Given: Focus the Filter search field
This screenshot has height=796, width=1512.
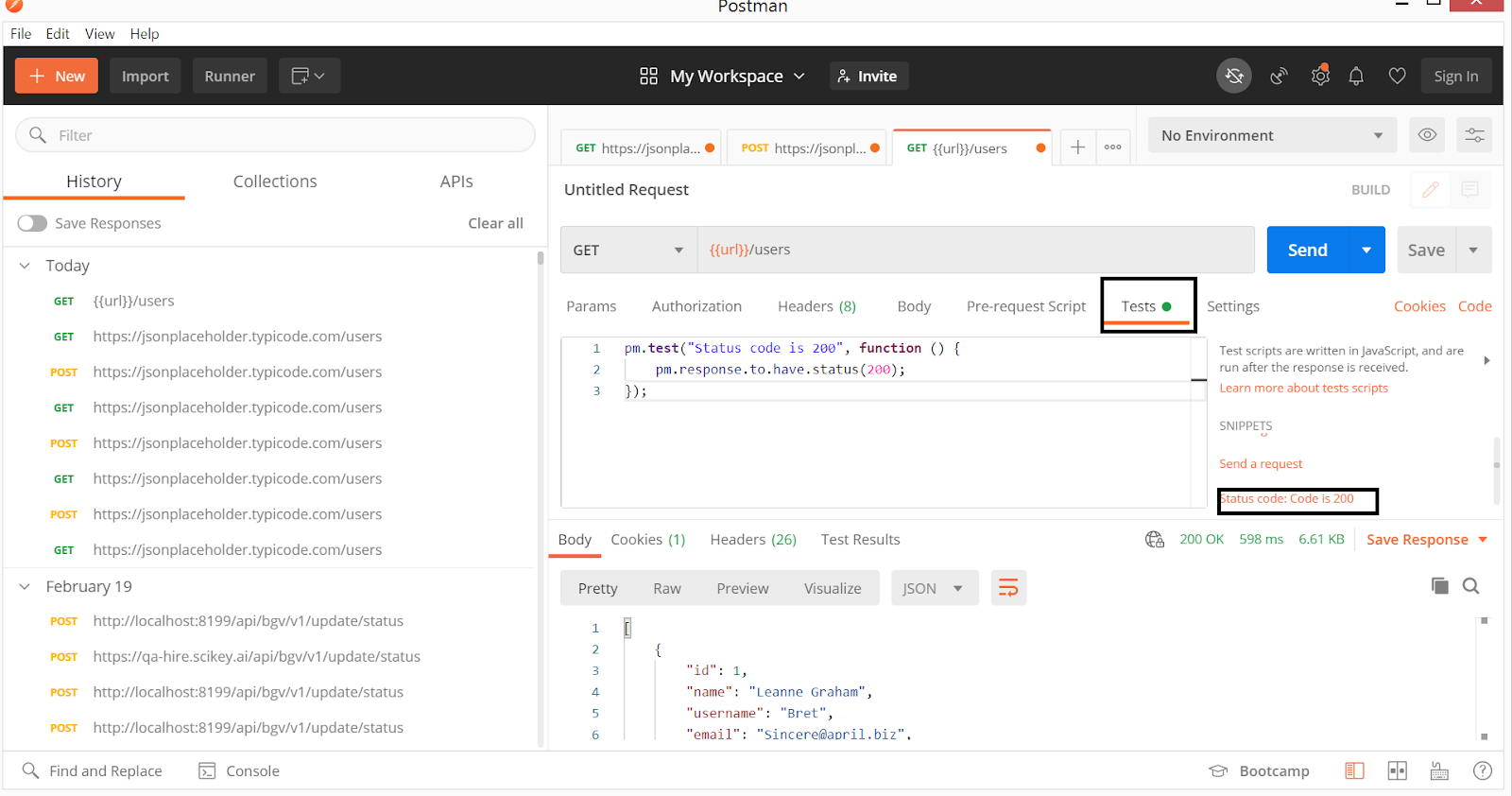Looking at the screenshot, I should [x=275, y=135].
